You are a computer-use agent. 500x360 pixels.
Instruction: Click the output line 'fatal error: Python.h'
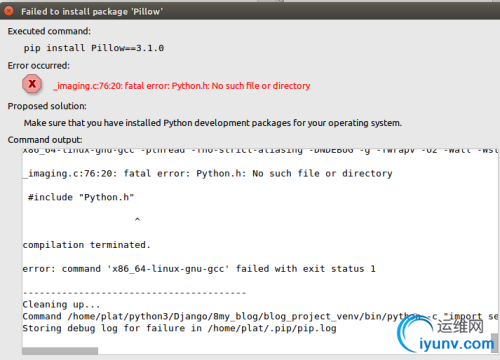pyautogui.click(x=207, y=174)
